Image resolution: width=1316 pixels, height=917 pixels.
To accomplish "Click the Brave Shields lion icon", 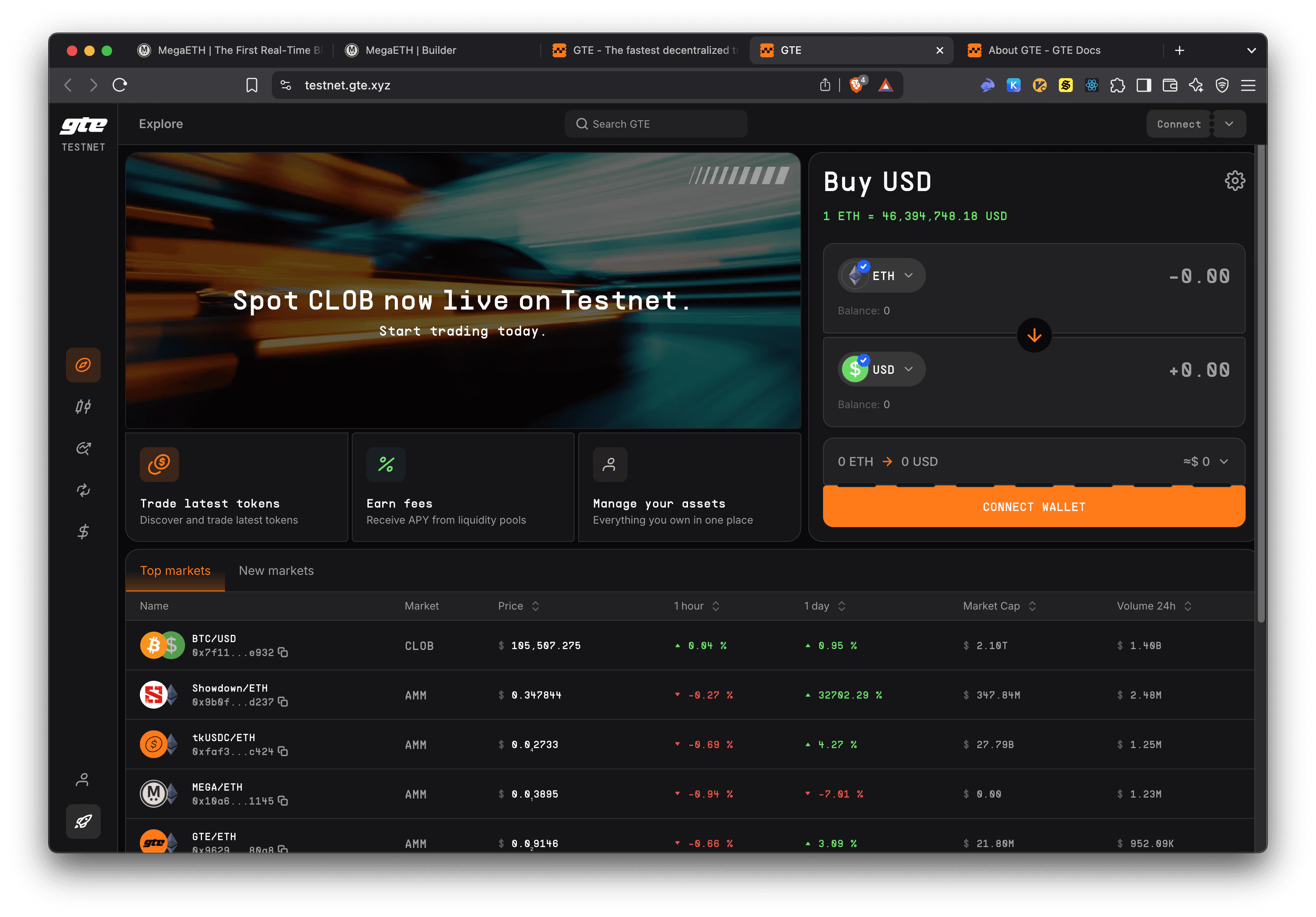I will point(857,85).
